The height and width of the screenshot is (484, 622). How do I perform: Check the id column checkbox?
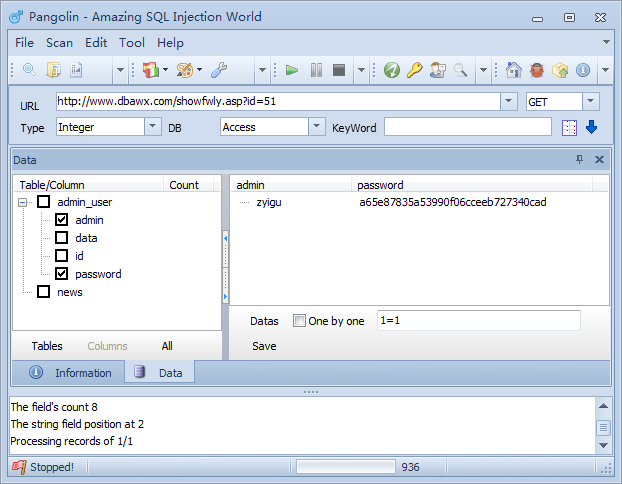tap(61, 255)
